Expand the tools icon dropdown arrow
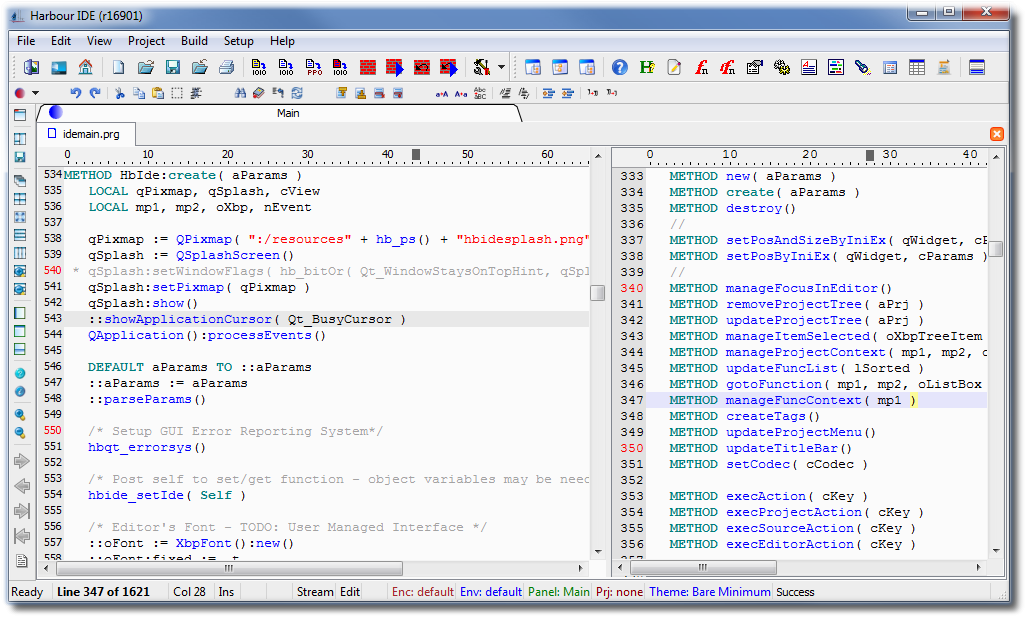The width and height of the screenshot is (1030, 619). [502, 68]
